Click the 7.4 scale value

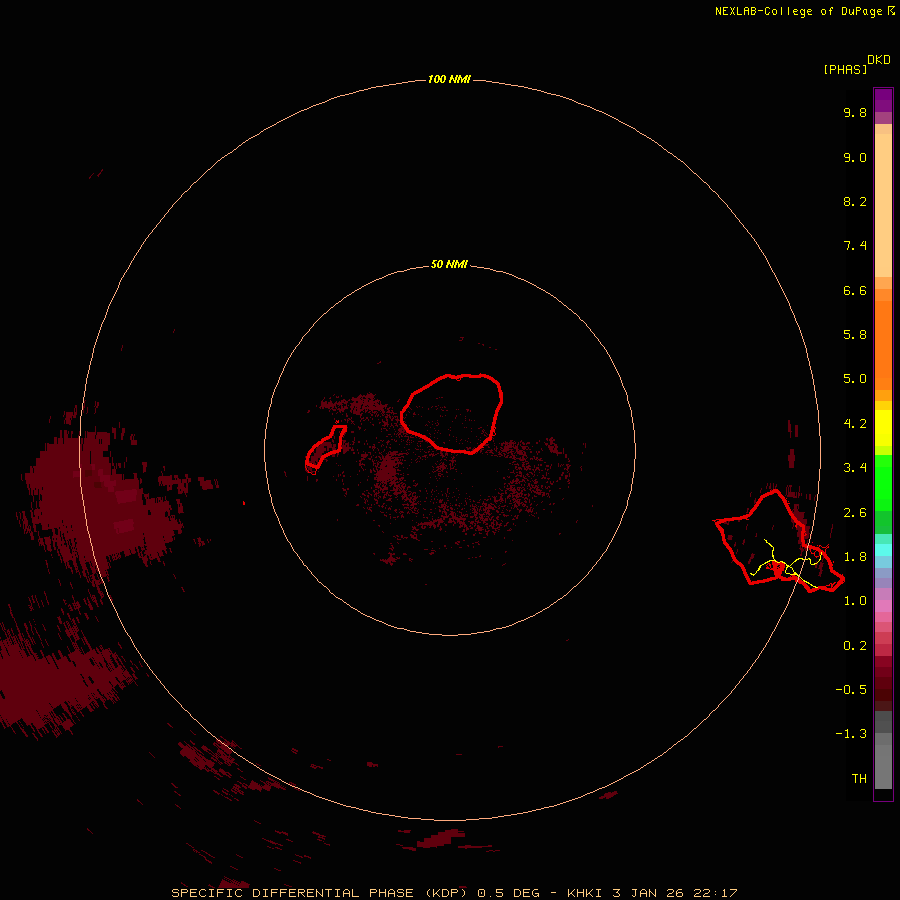pos(855,246)
